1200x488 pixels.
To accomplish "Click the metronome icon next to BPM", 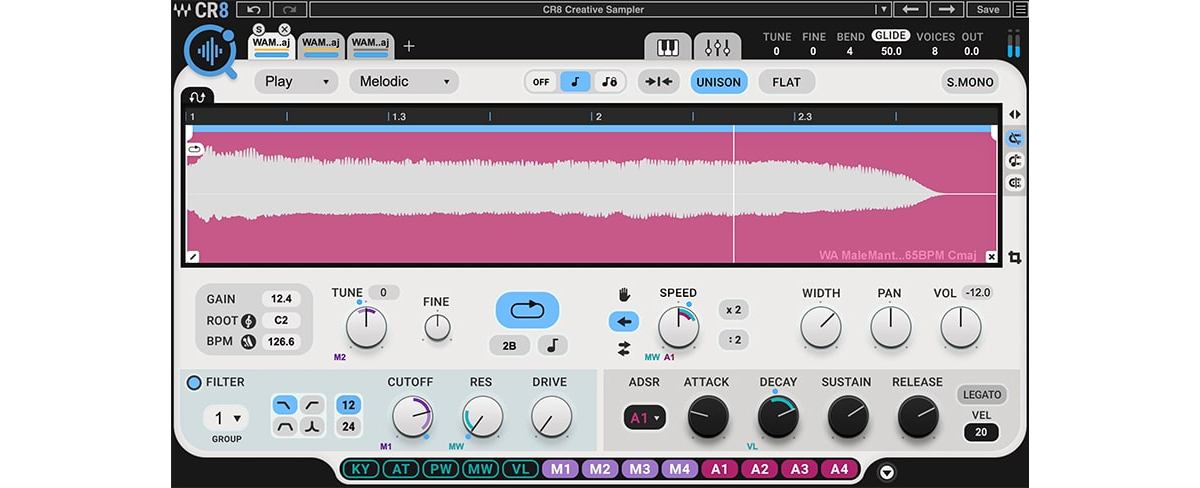I will [248, 341].
